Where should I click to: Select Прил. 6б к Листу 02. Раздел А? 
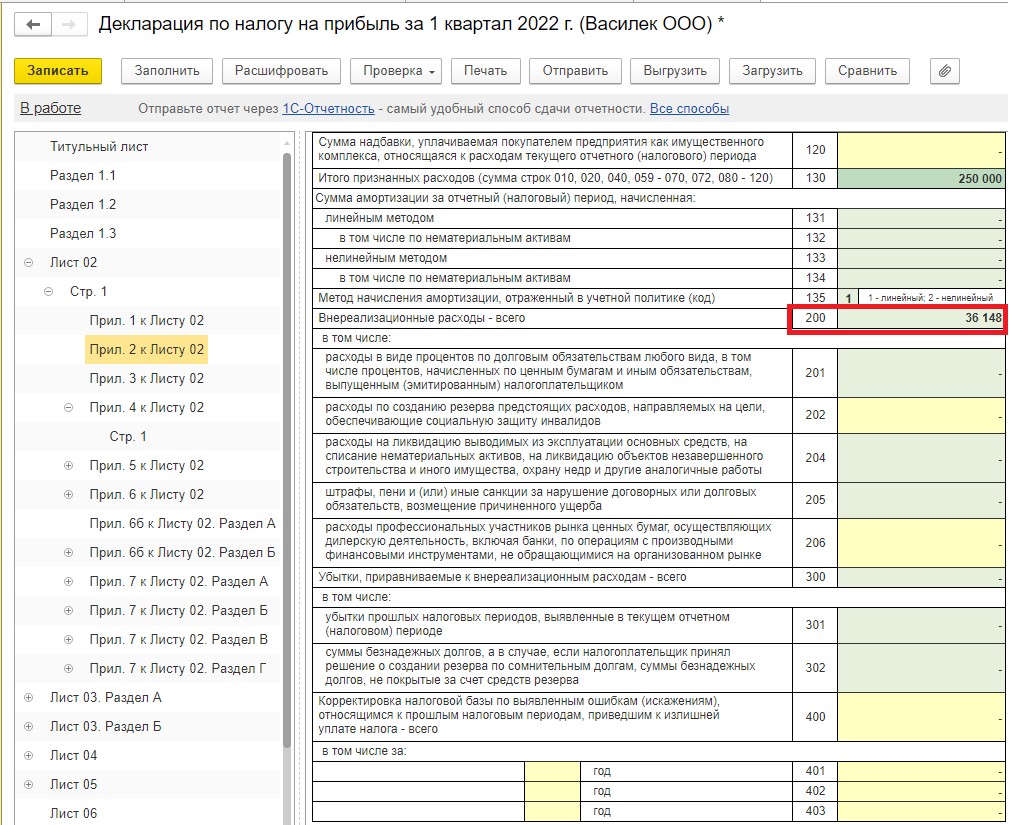(182, 524)
